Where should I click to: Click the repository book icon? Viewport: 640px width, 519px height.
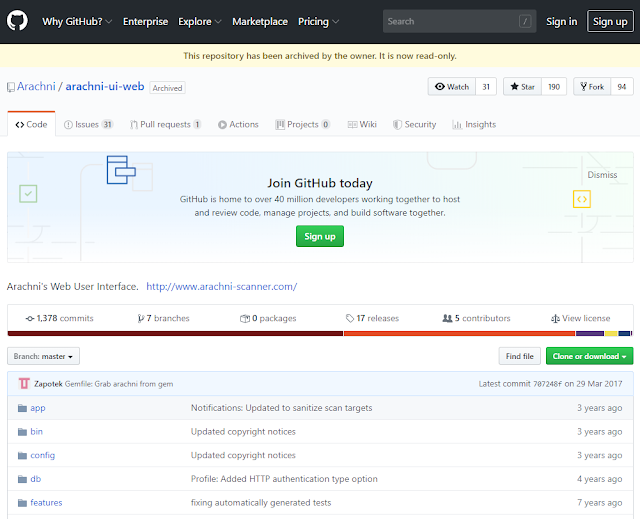(11, 87)
